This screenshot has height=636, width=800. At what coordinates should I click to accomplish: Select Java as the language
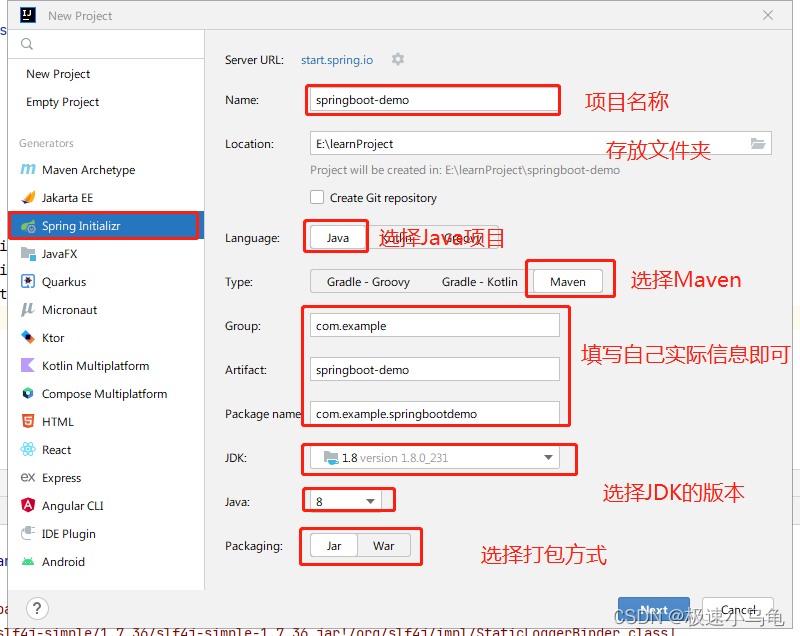point(338,238)
